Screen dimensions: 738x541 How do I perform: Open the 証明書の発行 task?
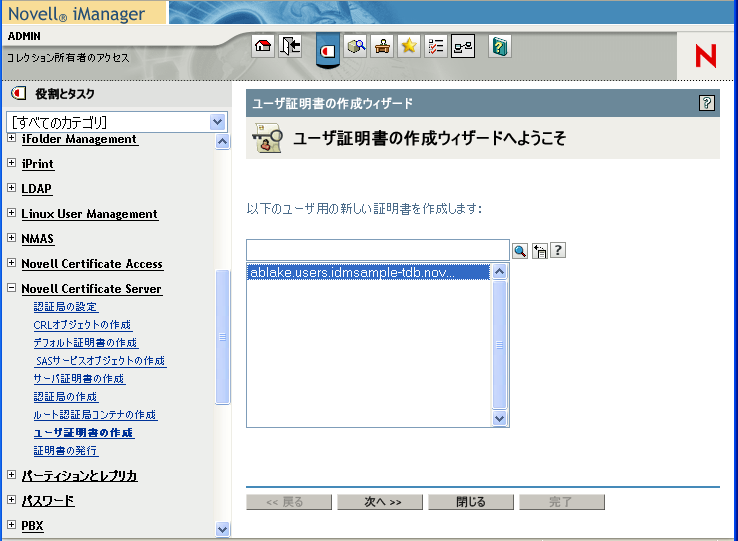coord(66,451)
